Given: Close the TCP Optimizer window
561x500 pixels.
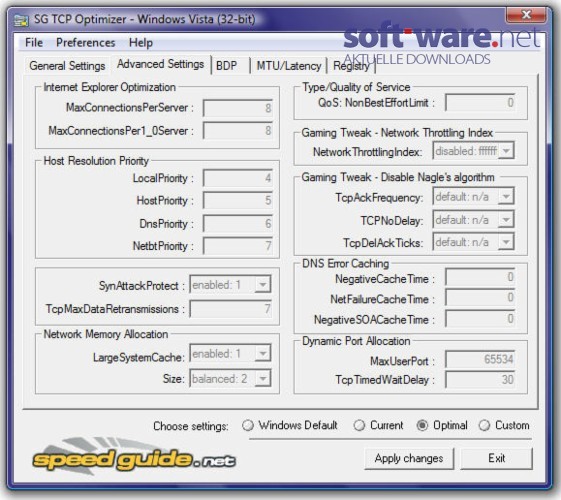Looking at the screenshot, I should tap(526, 15).
